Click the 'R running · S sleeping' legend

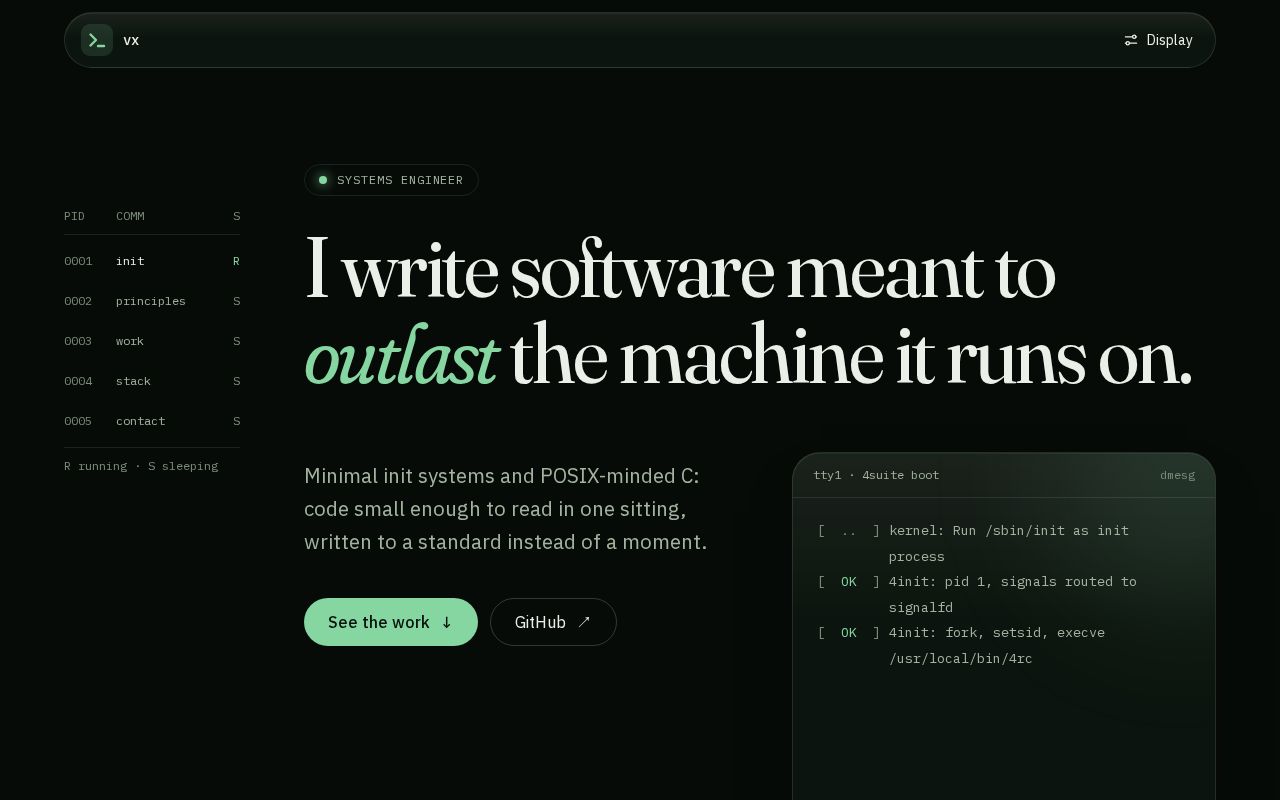pyautogui.click(x=141, y=466)
